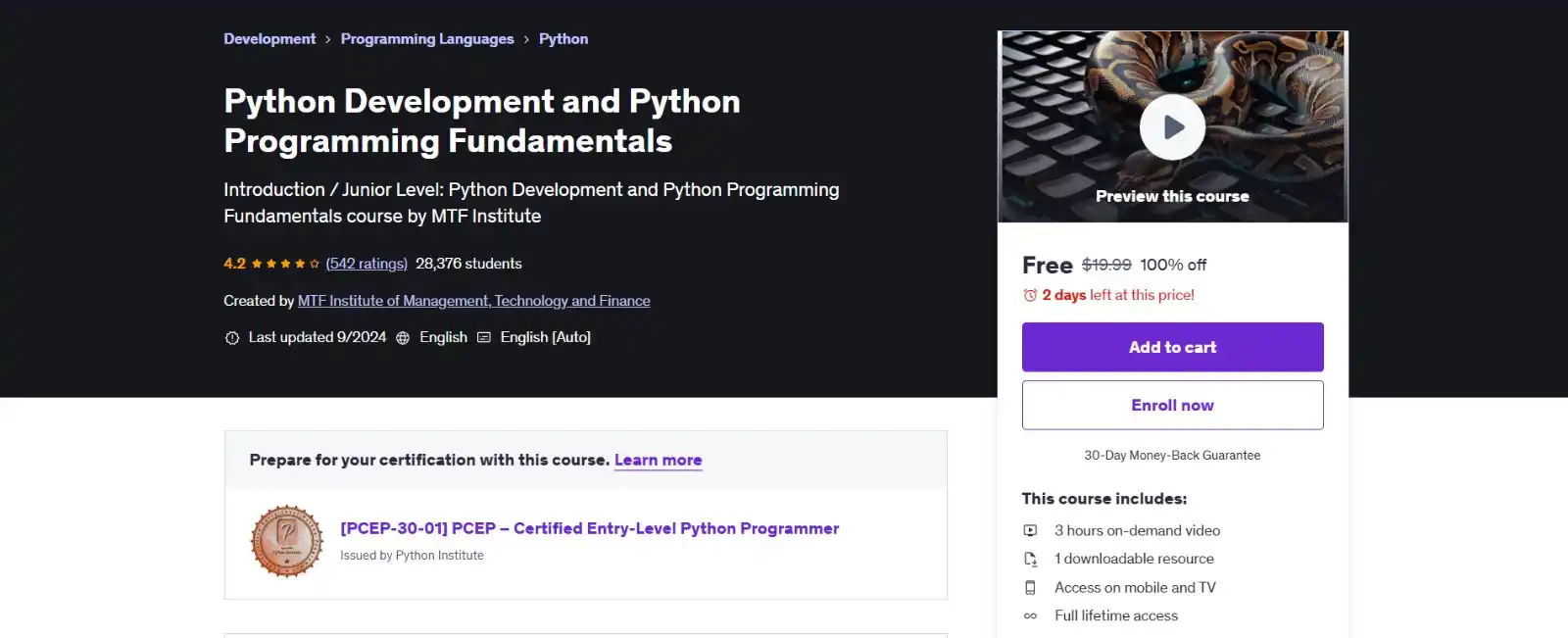Click the 4.2 rating number
Viewport: 1568px width, 638px height.
(234, 264)
